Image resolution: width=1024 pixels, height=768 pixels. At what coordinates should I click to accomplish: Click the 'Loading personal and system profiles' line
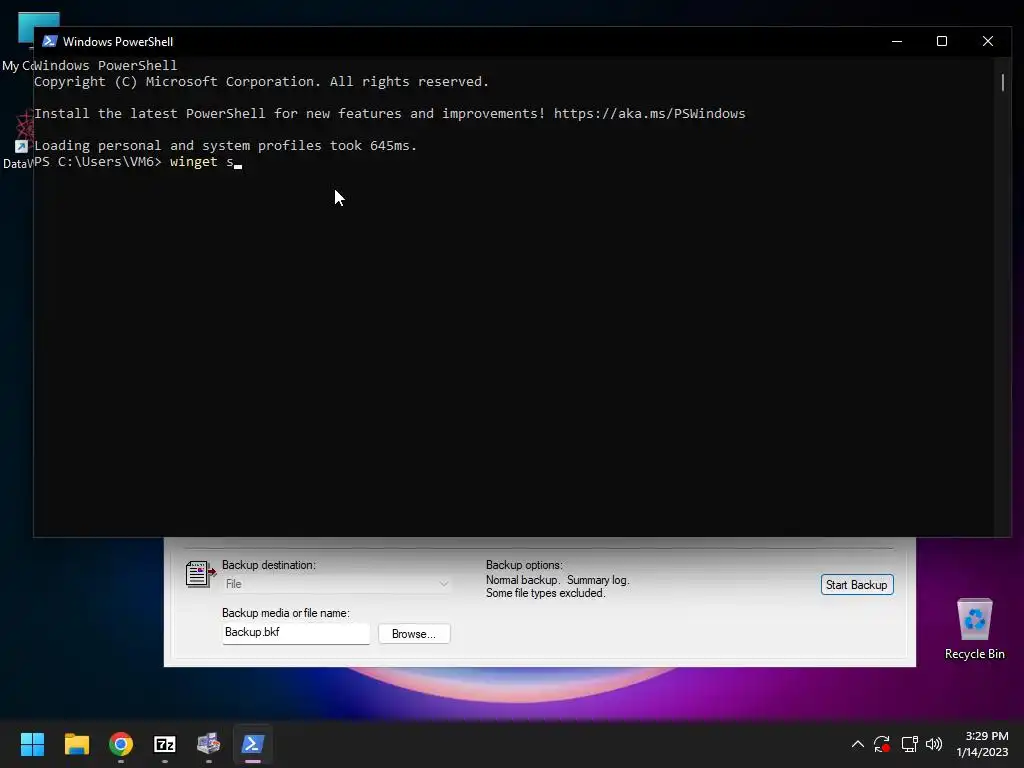pyautogui.click(x=225, y=146)
